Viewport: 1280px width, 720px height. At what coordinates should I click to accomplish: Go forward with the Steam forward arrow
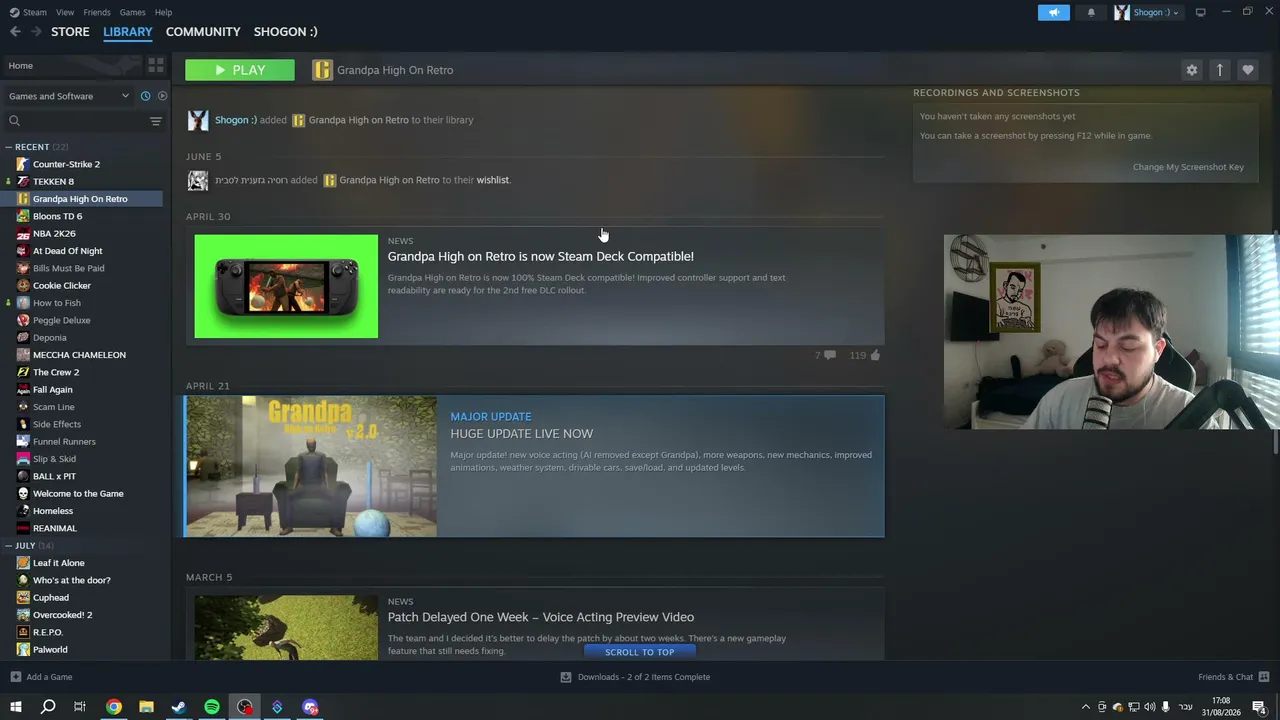pyautogui.click(x=36, y=32)
